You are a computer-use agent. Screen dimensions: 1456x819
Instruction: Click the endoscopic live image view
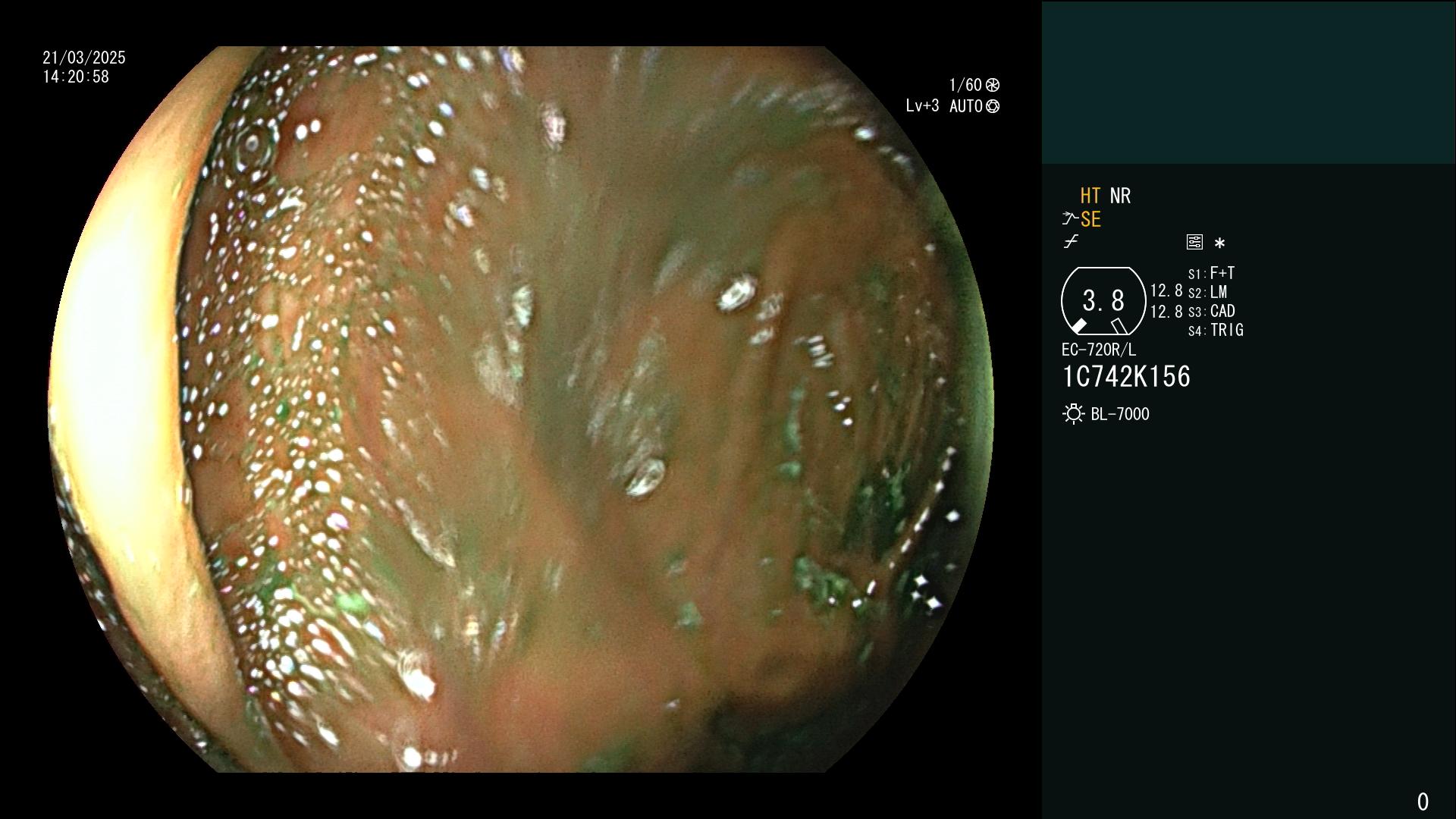[521, 409]
